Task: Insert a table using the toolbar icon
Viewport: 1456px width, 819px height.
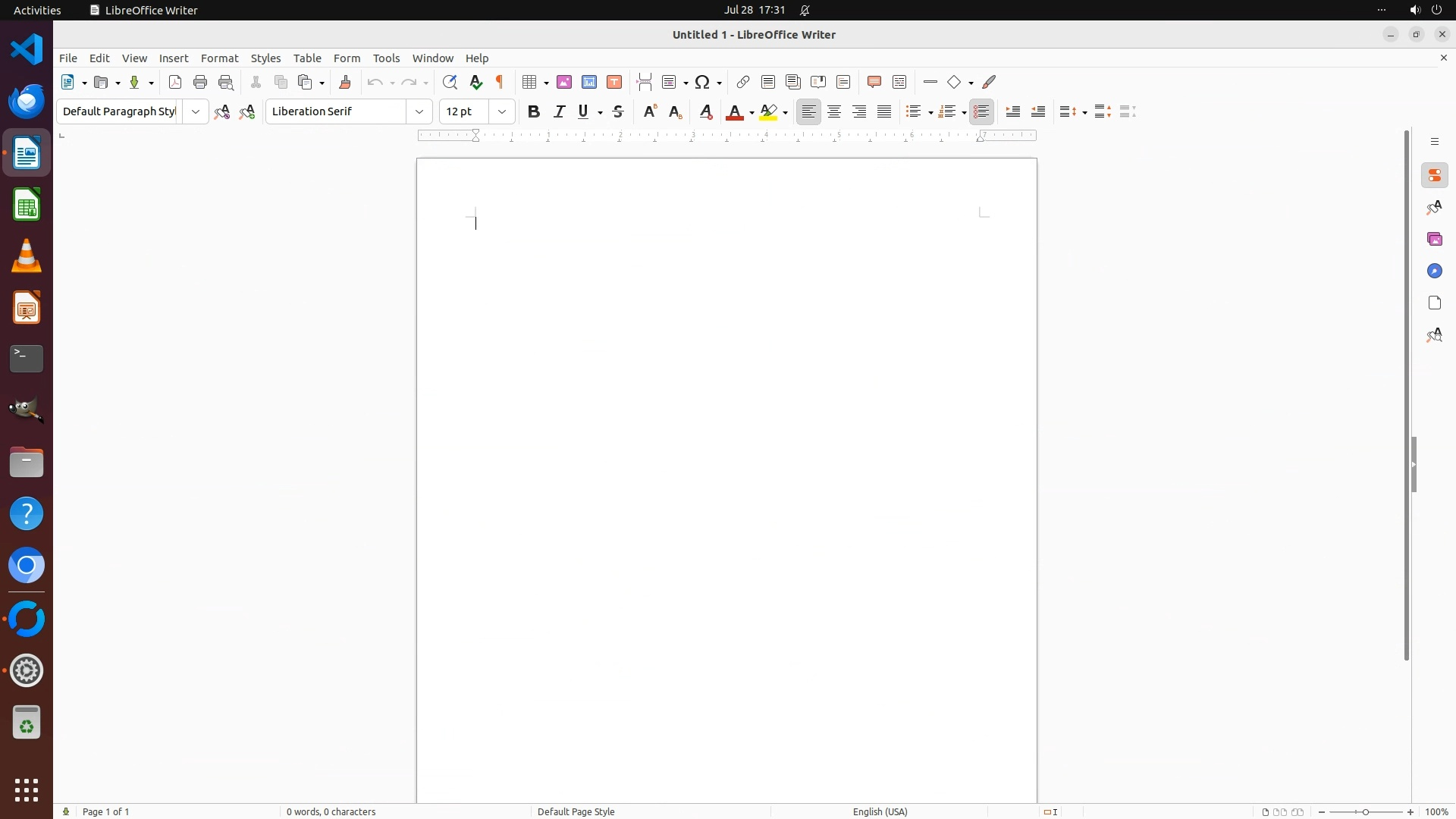Action: [x=531, y=82]
